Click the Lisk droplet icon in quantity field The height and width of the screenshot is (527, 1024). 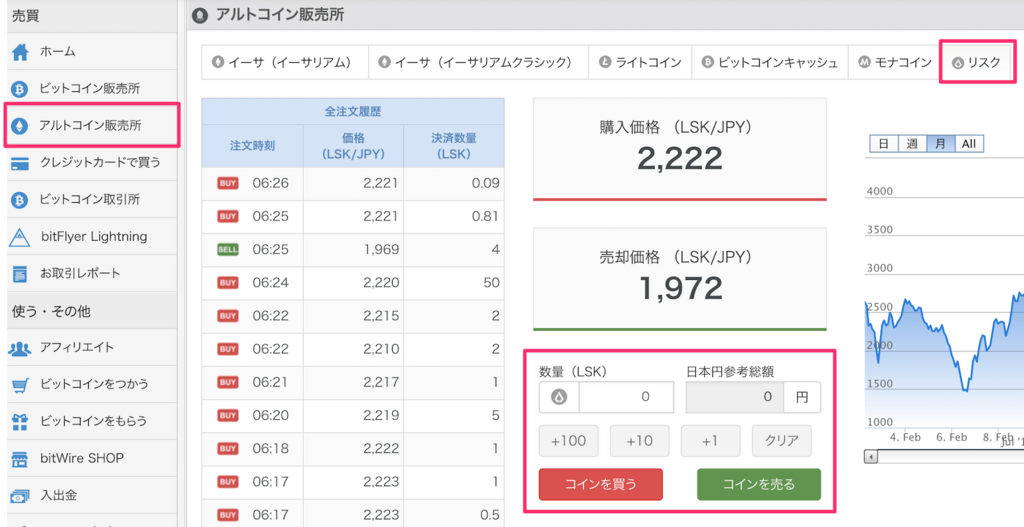click(559, 396)
